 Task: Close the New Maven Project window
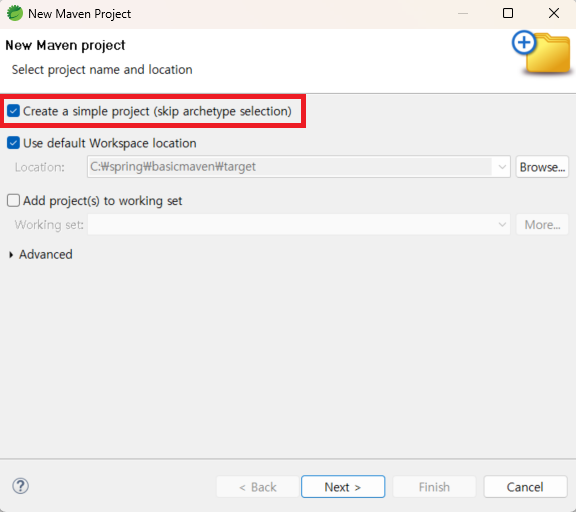tap(554, 14)
